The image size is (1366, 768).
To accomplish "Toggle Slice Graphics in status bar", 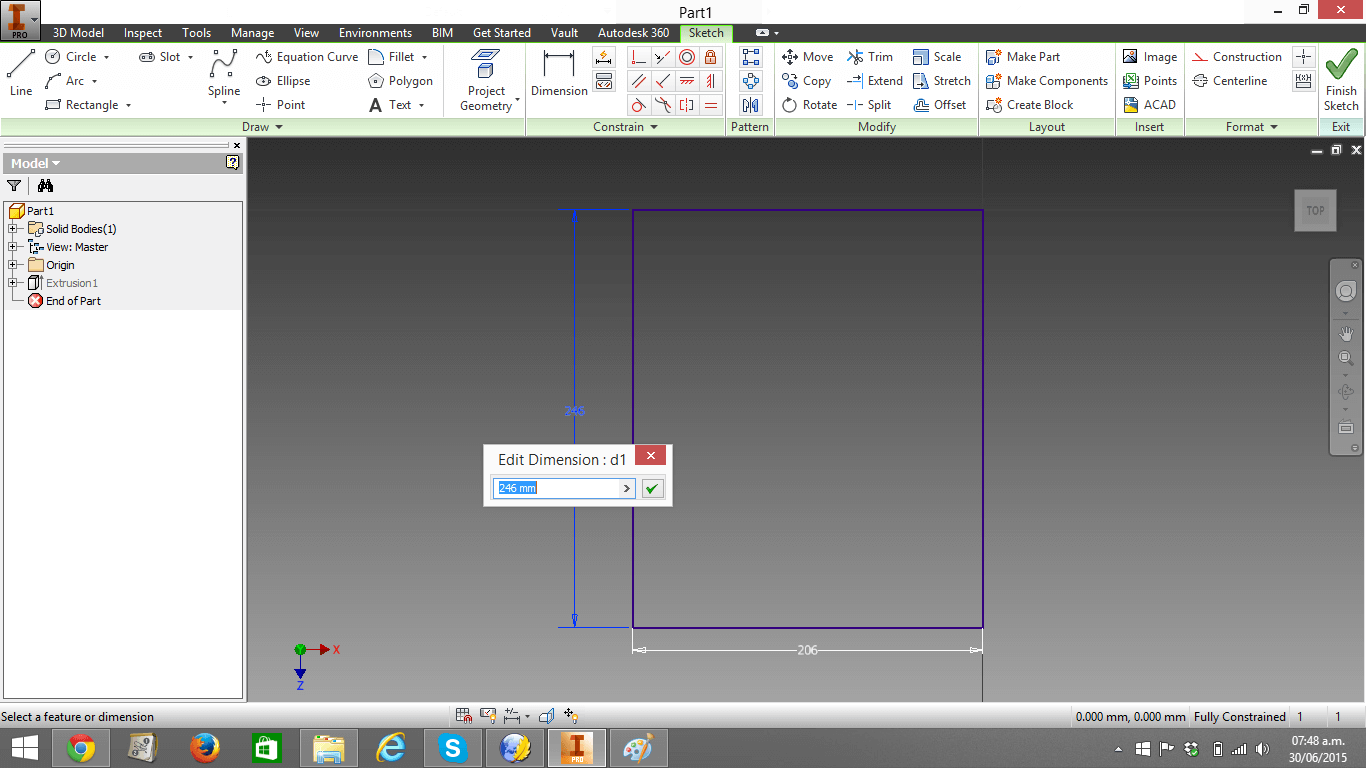I will pos(546,716).
